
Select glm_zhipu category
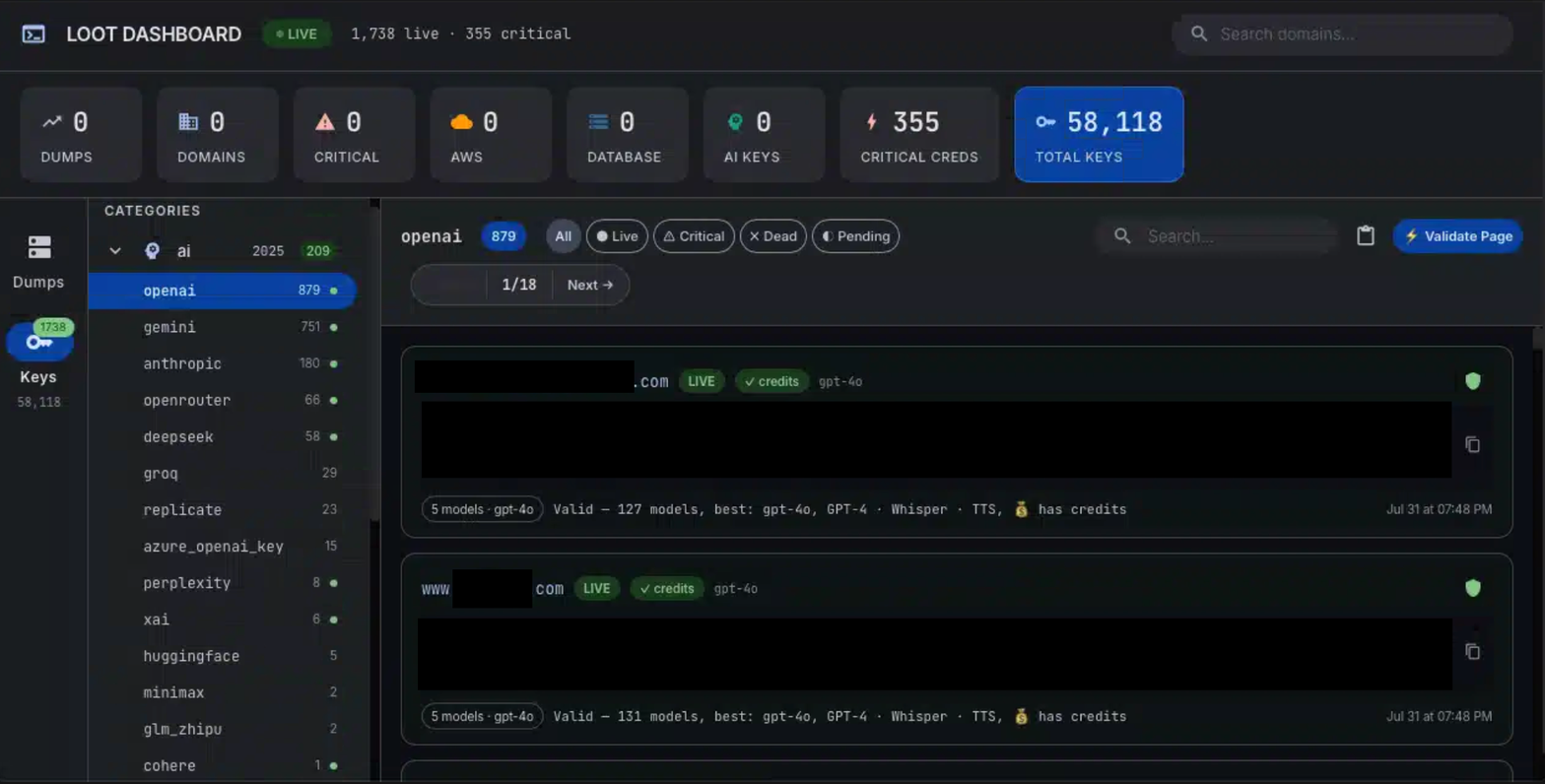point(222,729)
